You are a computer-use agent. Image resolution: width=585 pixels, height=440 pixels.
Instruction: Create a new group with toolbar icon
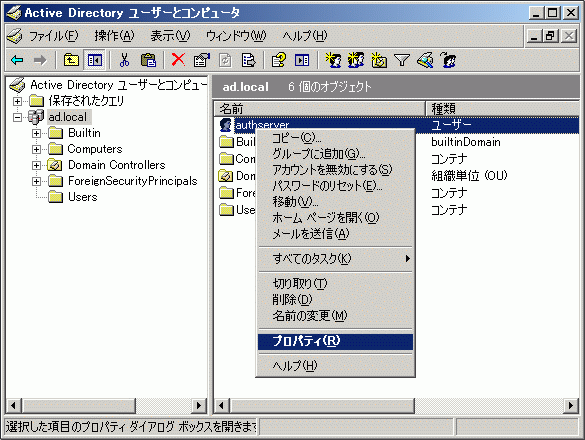pyautogui.click(x=356, y=60)
